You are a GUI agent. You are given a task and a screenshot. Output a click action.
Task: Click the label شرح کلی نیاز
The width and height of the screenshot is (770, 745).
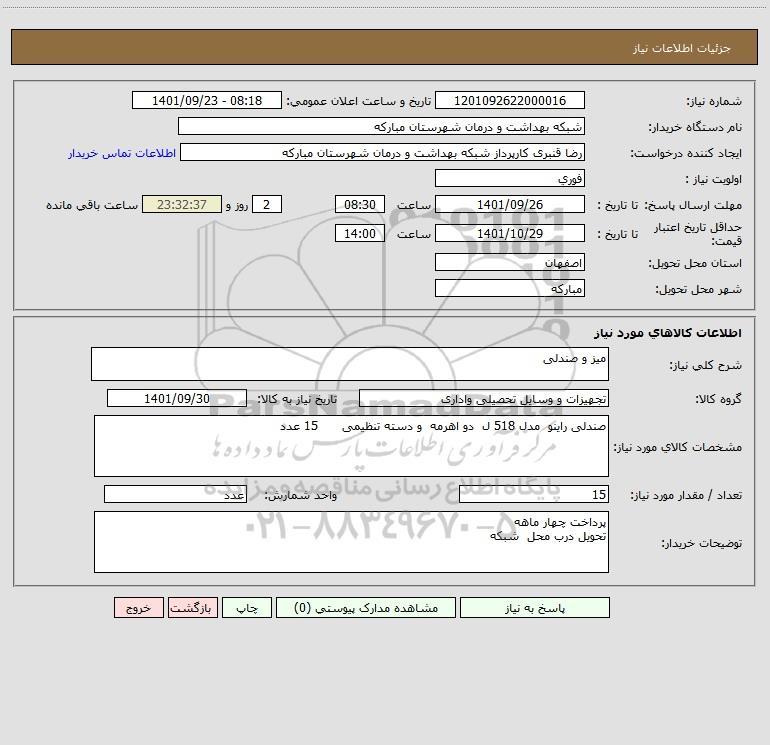pyautogui.click(x=706, y=365)
